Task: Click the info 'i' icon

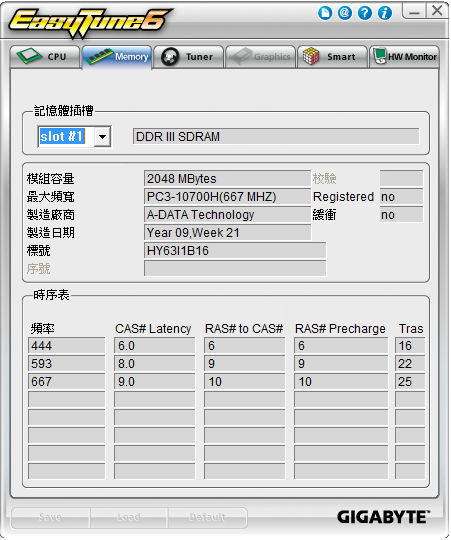Action: [385, 13]
